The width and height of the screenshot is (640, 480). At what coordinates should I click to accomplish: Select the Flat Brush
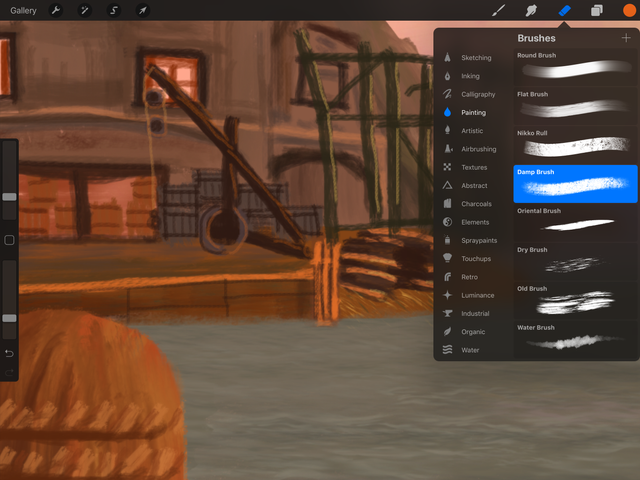click(575, 106)
